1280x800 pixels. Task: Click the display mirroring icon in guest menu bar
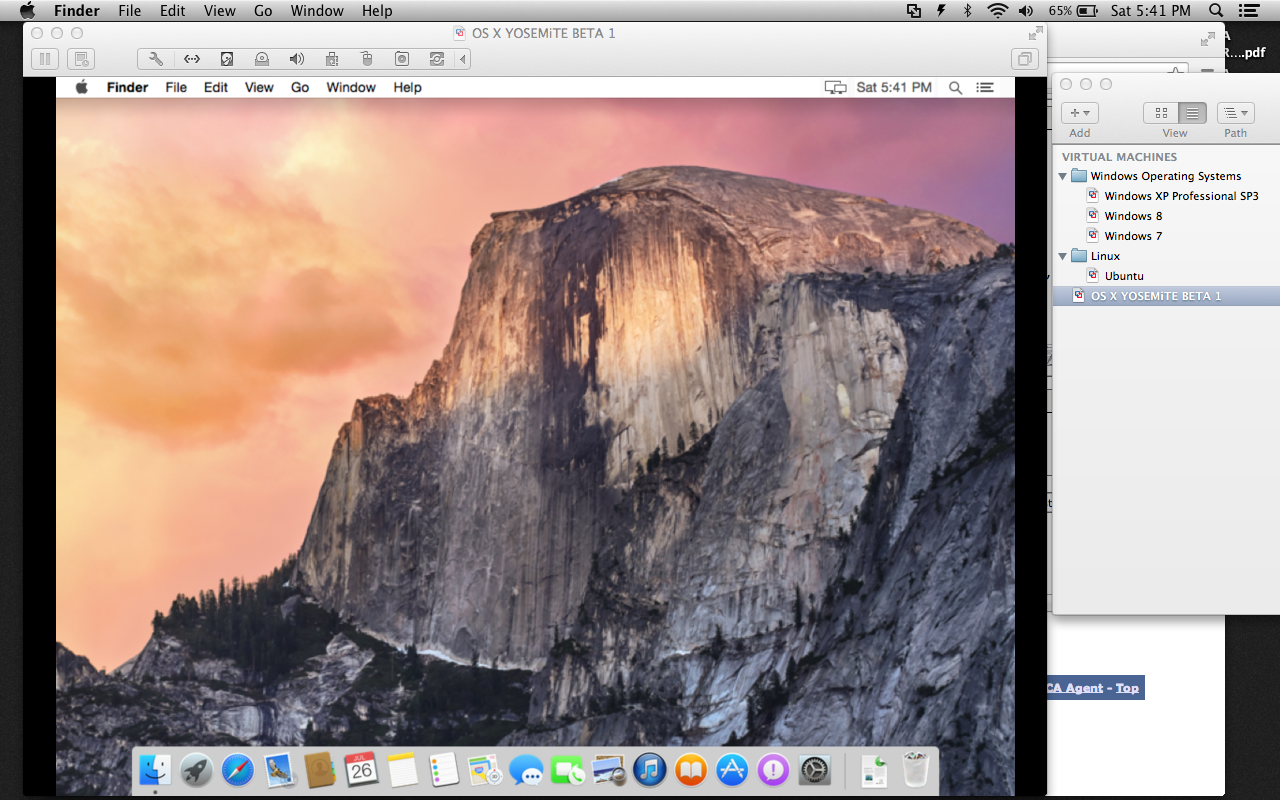click(x=835, y=87)
